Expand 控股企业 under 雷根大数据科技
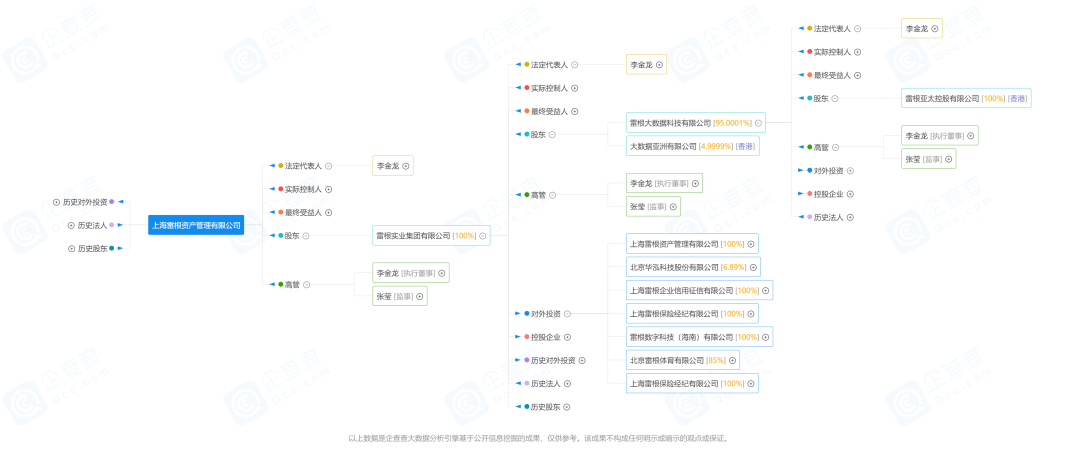This screenshot has height=453, width=1080. pyautogui.click(x=850, y=194)
